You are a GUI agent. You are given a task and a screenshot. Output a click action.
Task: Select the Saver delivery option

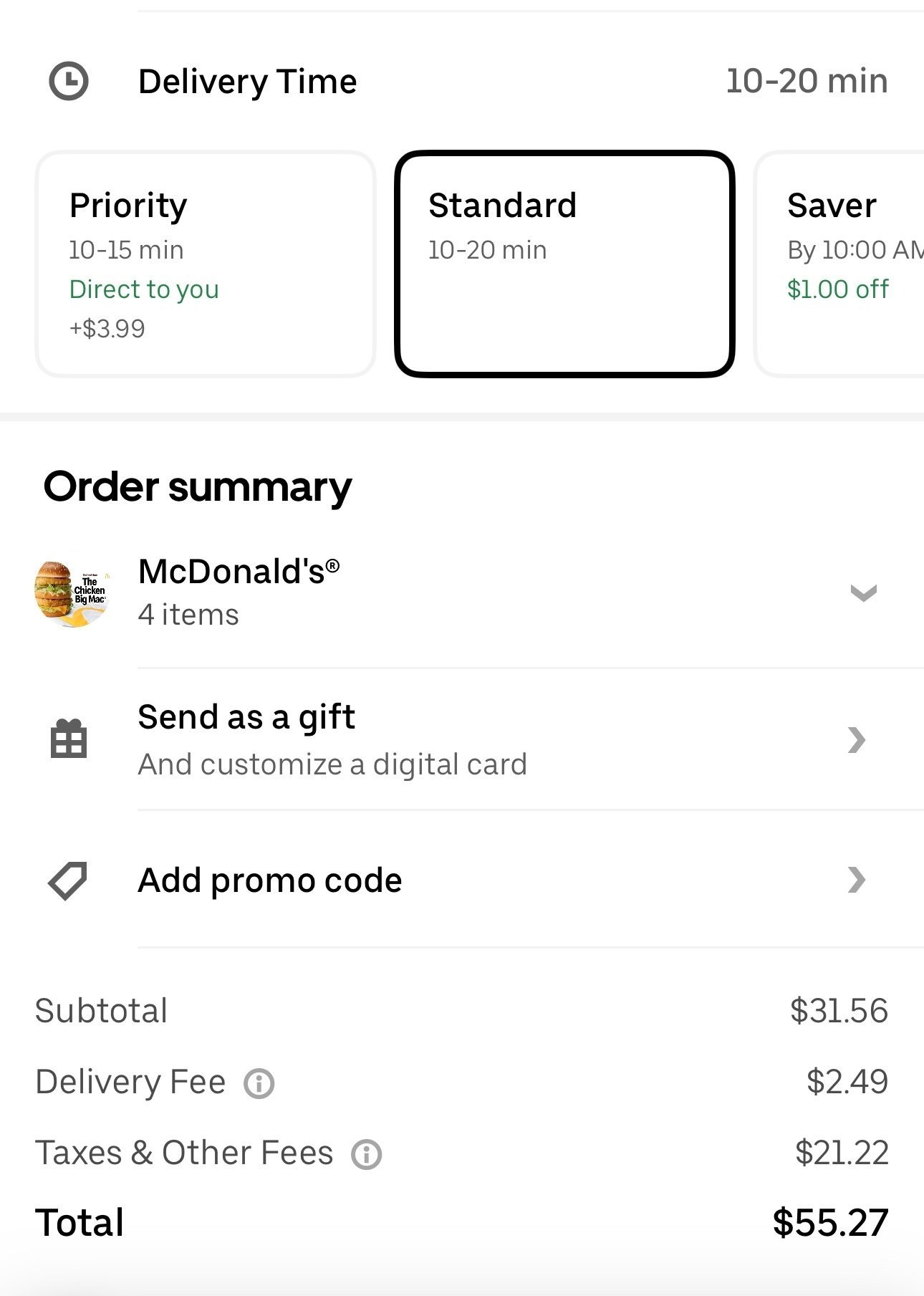click(x=839, y=264)
